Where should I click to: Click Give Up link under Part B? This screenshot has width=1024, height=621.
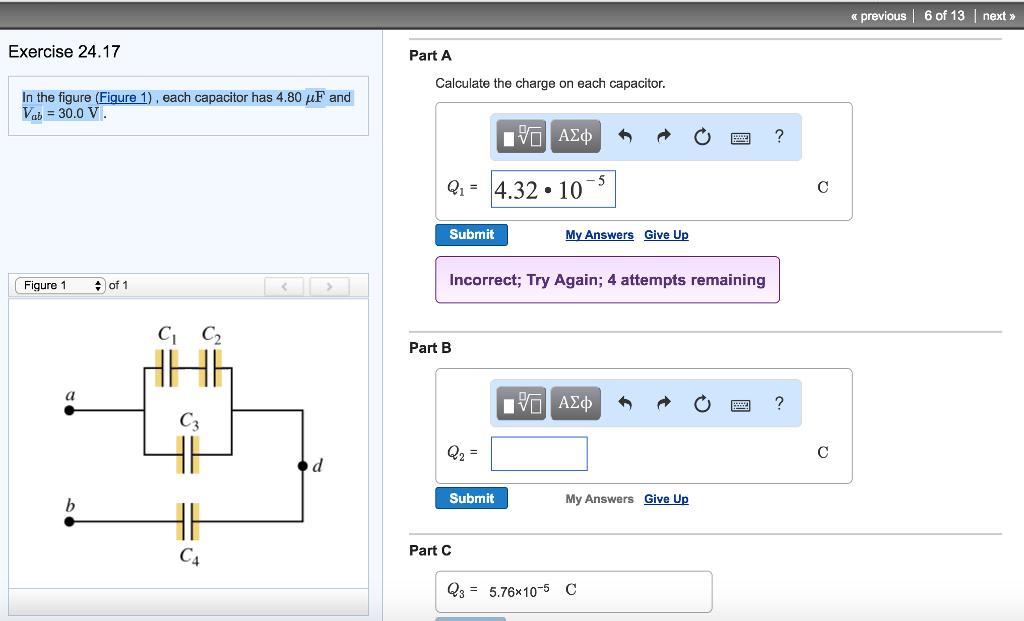point(666,499)
